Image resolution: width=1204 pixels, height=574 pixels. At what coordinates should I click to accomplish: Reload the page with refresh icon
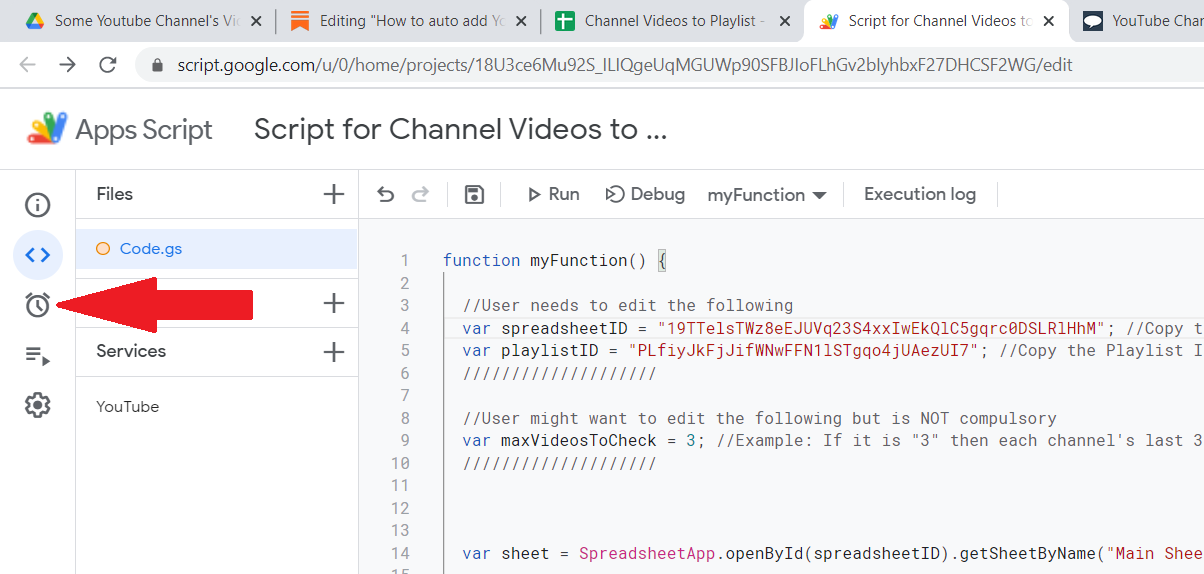(108, 65)
